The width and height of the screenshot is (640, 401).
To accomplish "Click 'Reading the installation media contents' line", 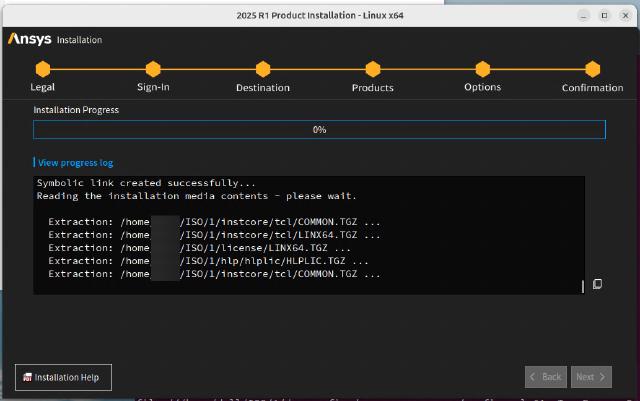I will [x=196, y=196].
